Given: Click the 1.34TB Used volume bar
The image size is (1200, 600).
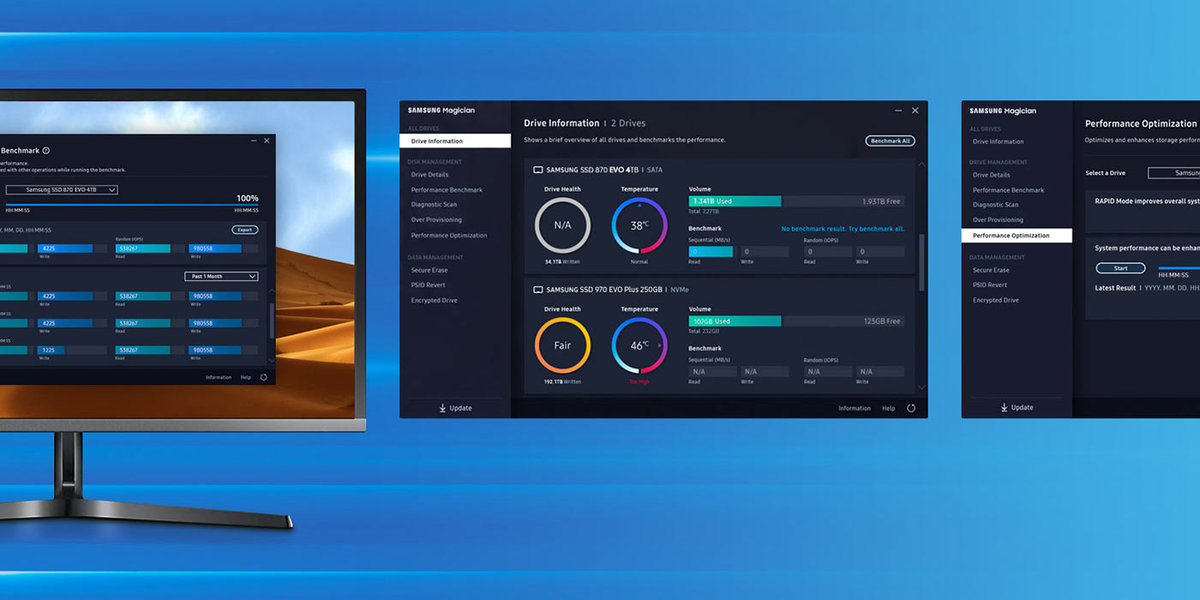Looking at the screenshot, I should [734, 201].
